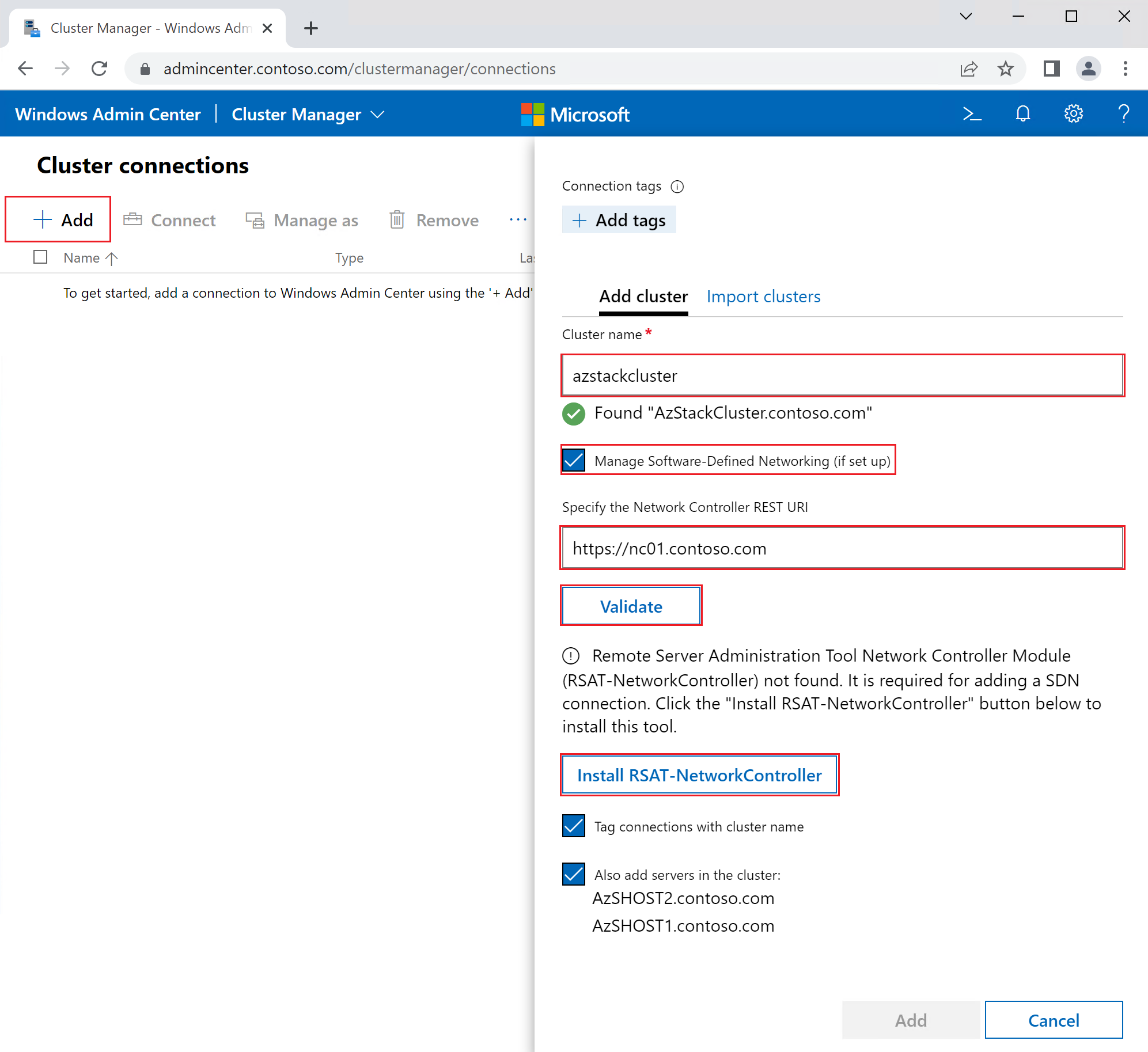Open the help question mark icon

coord(1123,114)
